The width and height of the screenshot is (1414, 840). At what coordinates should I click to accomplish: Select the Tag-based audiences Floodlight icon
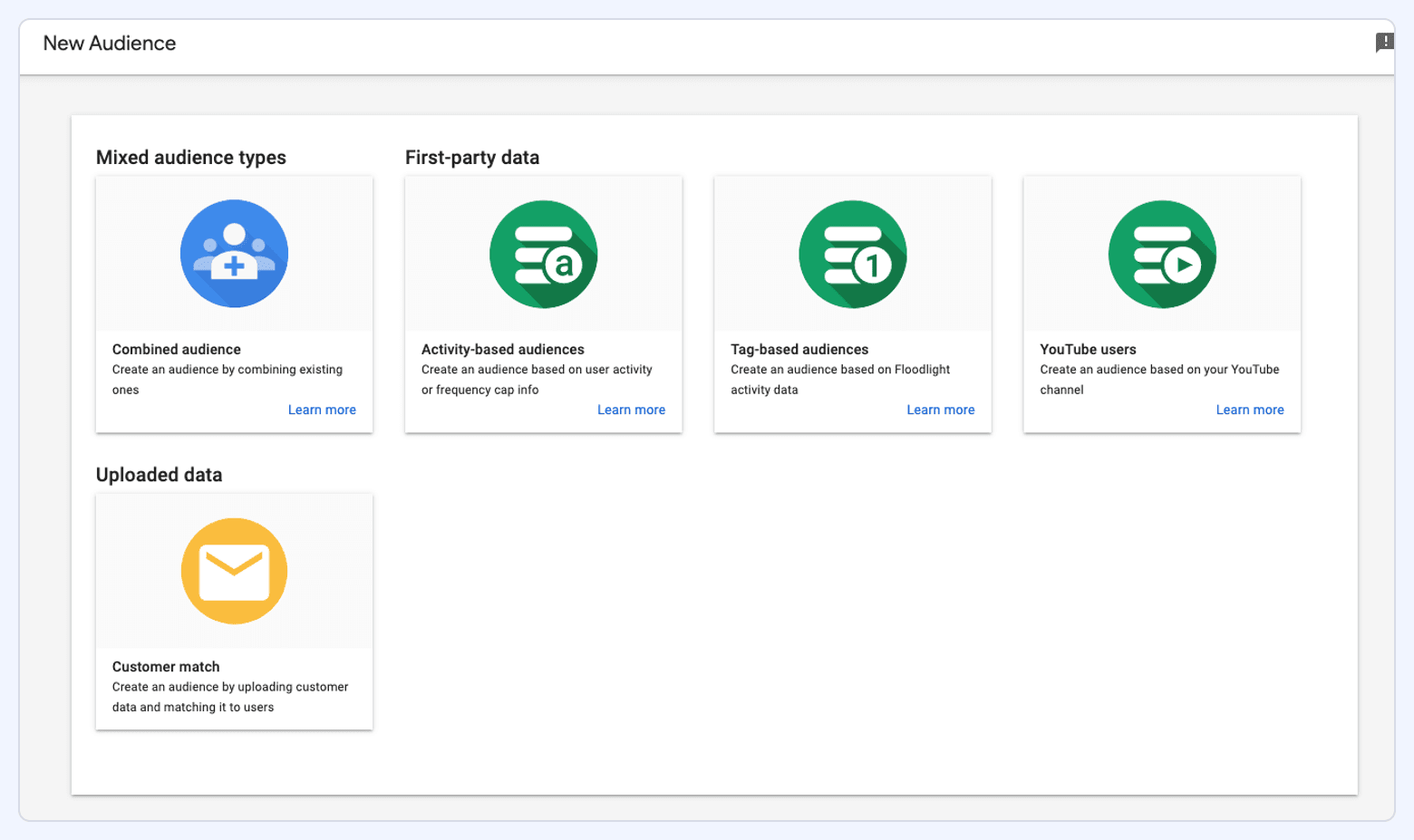click(852, 254)
